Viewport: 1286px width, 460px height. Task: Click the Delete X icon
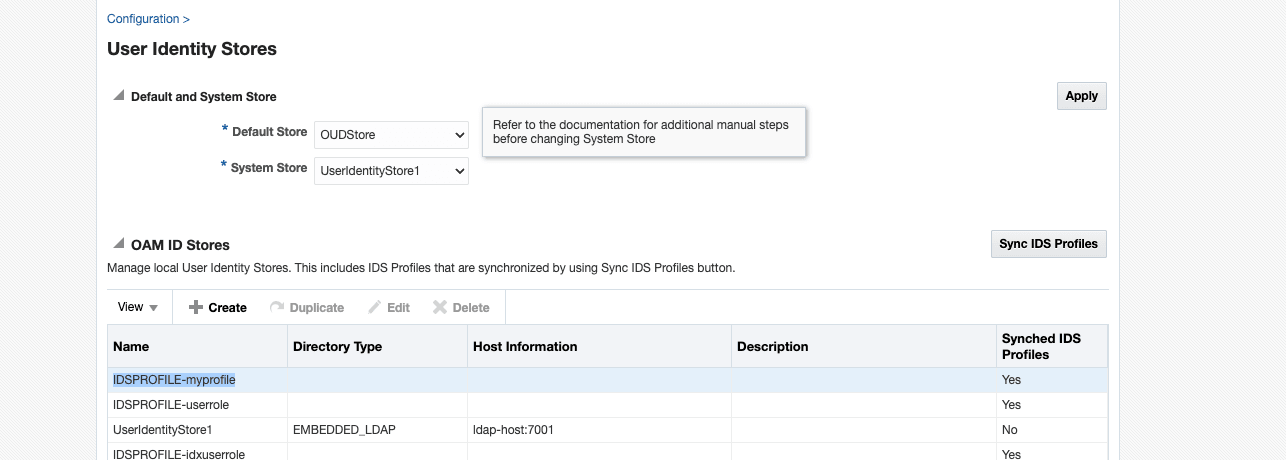tap(440, 308)
